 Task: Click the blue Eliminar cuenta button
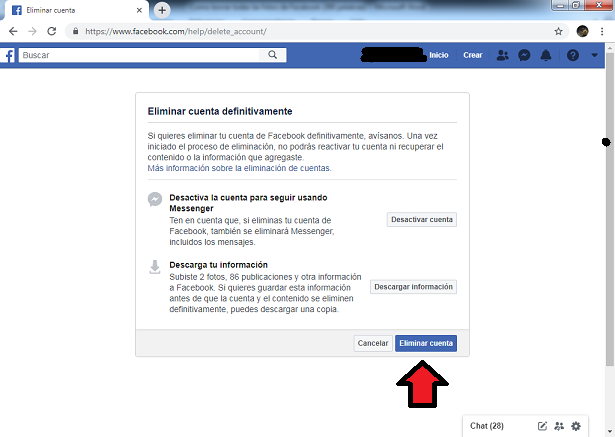(x=426, y=343)
